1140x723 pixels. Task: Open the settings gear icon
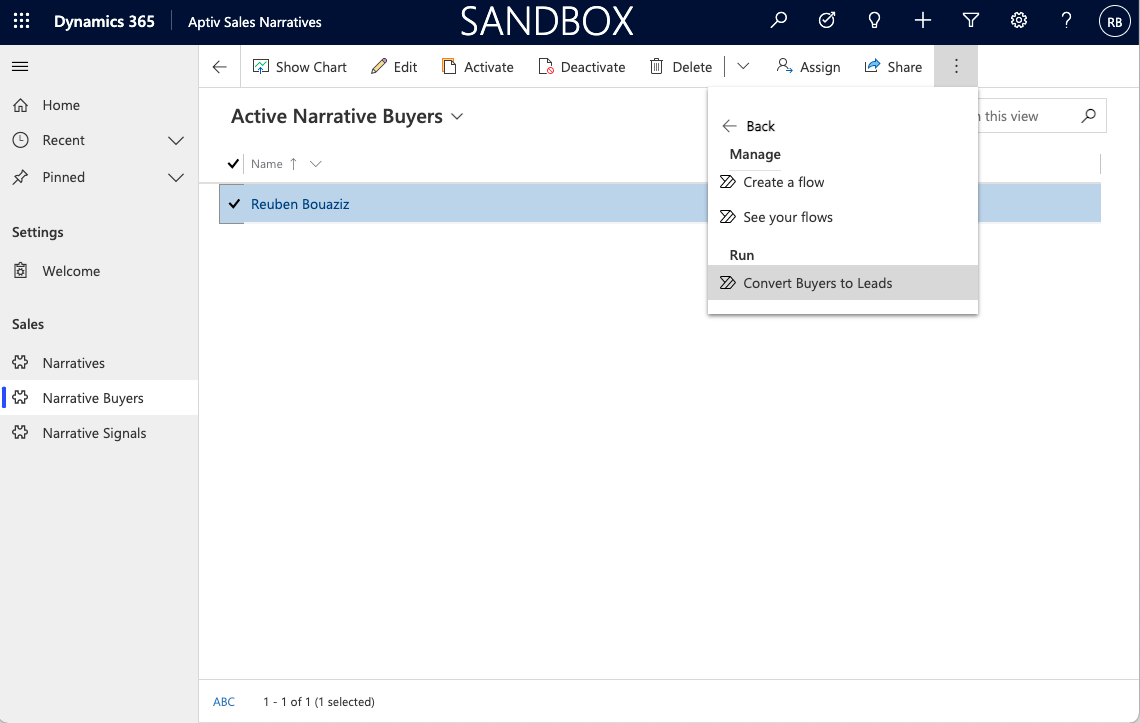[x=1019, y=20]
